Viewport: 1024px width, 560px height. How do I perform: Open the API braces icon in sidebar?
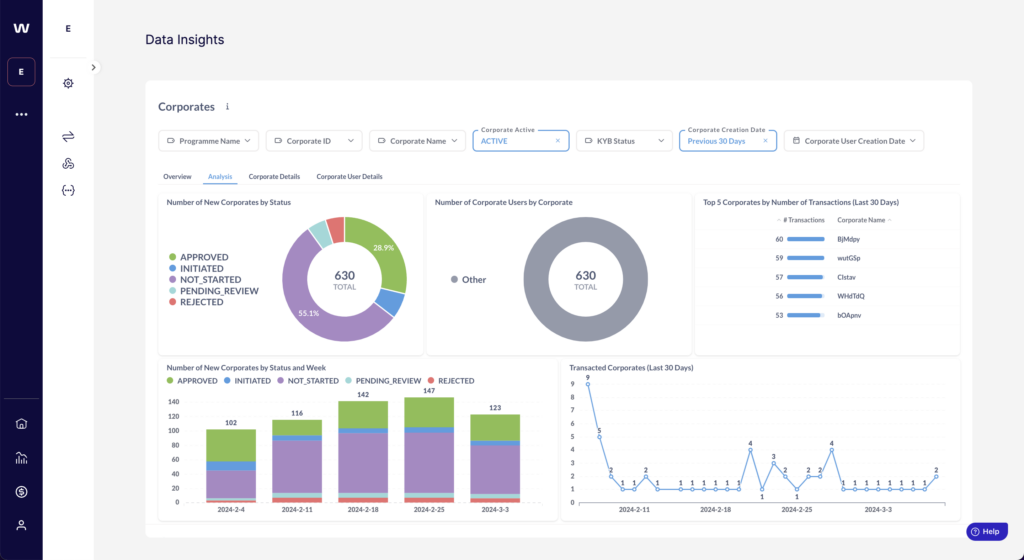(x=68, y=190)
